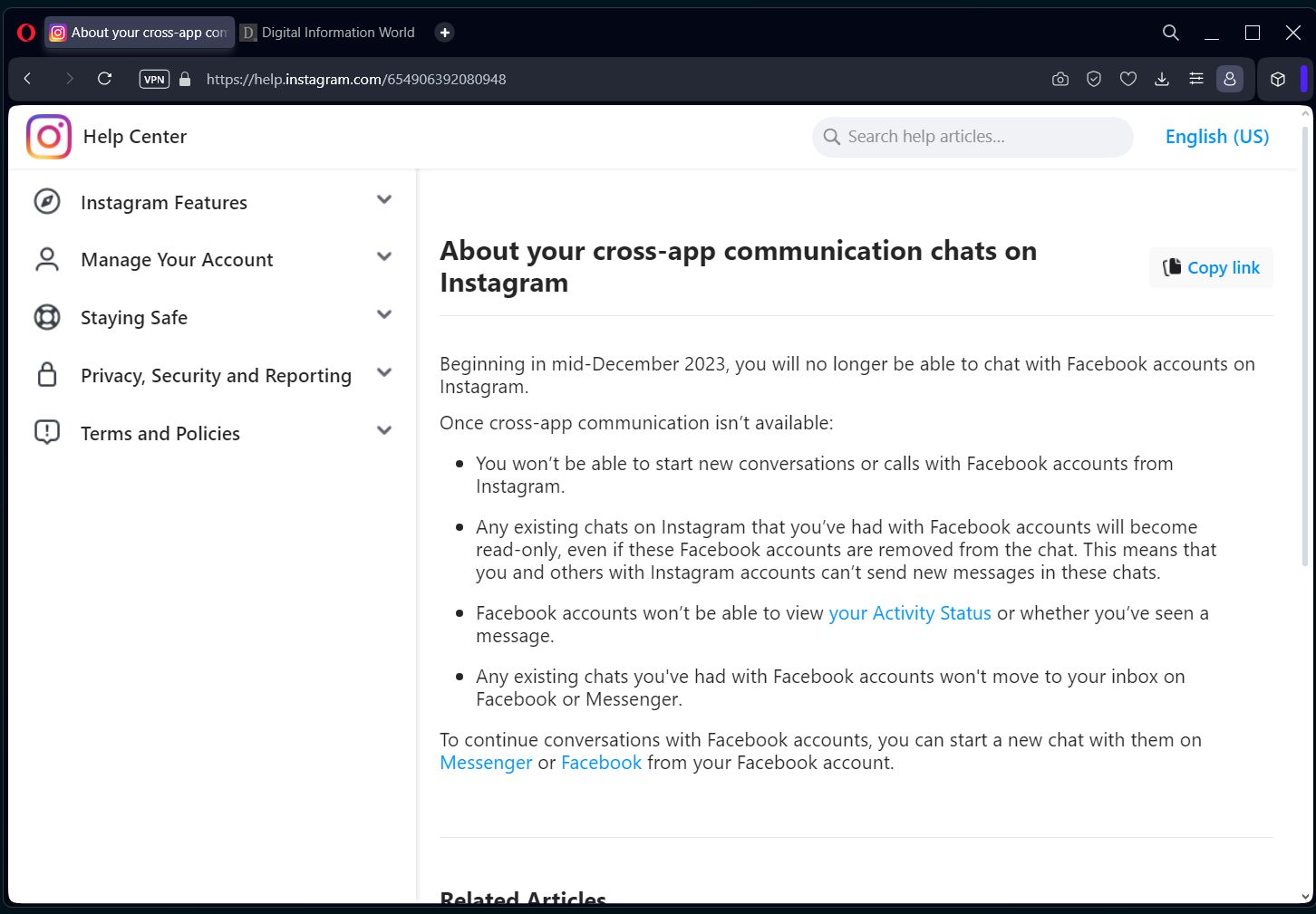Click the purple sidebar strip at browser edge
The height and width of the screenshot is (914, 1316).
click(x=1304, y=79)
